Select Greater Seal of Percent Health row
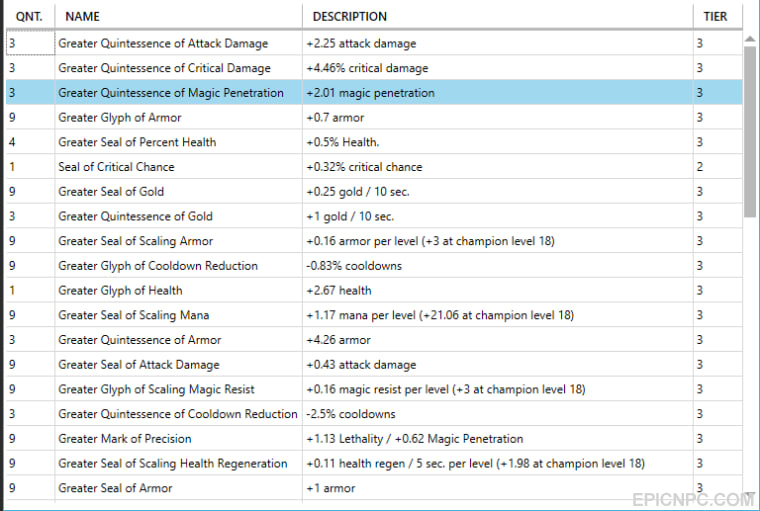760x511 pixels. [x=374, y=142]
